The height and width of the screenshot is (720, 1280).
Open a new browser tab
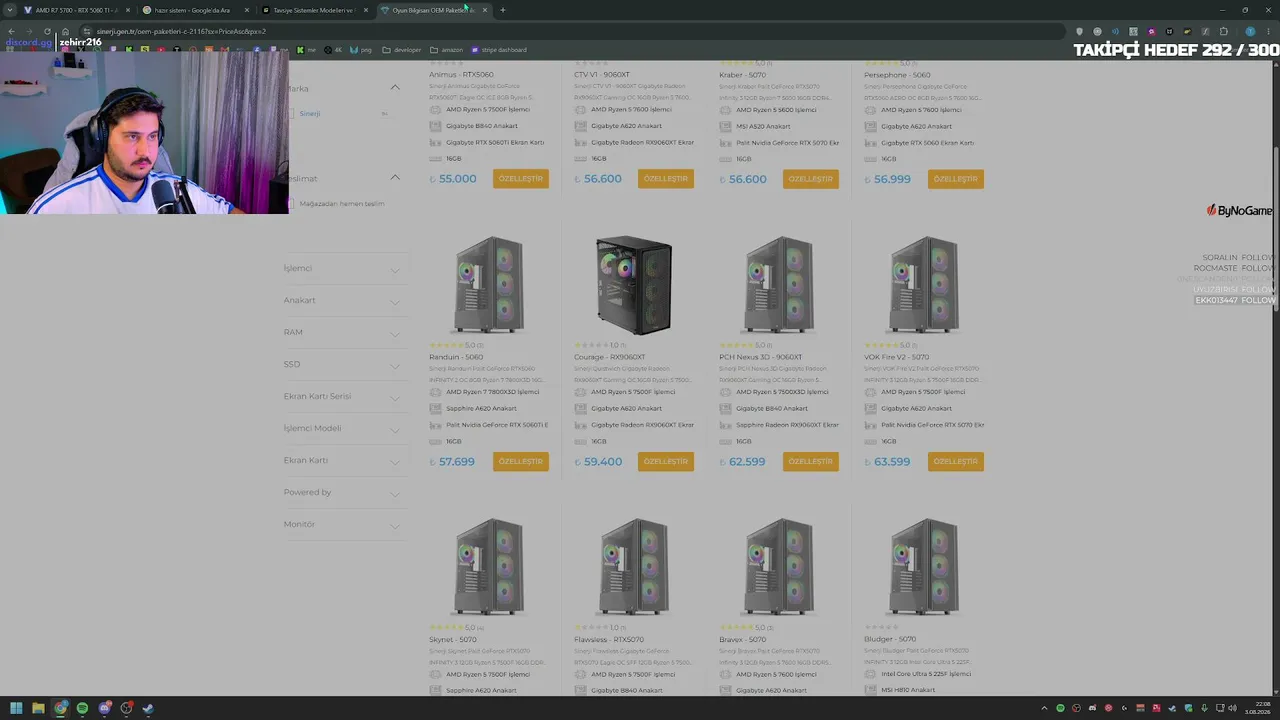pos(502,10)
